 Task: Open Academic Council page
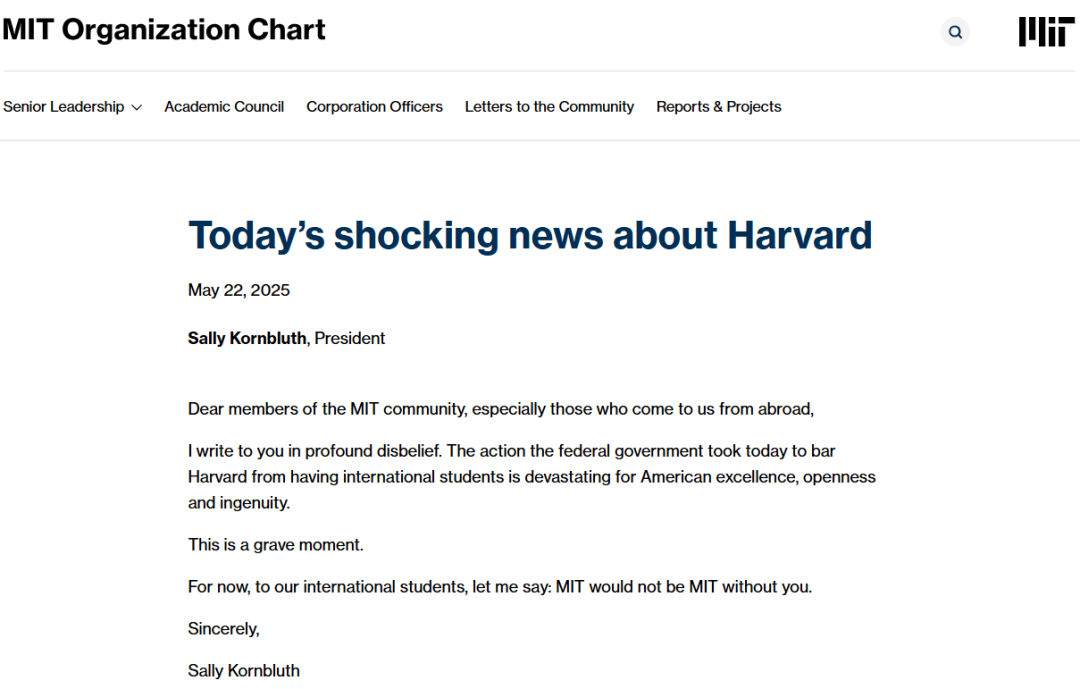click(x=224, y=107)
